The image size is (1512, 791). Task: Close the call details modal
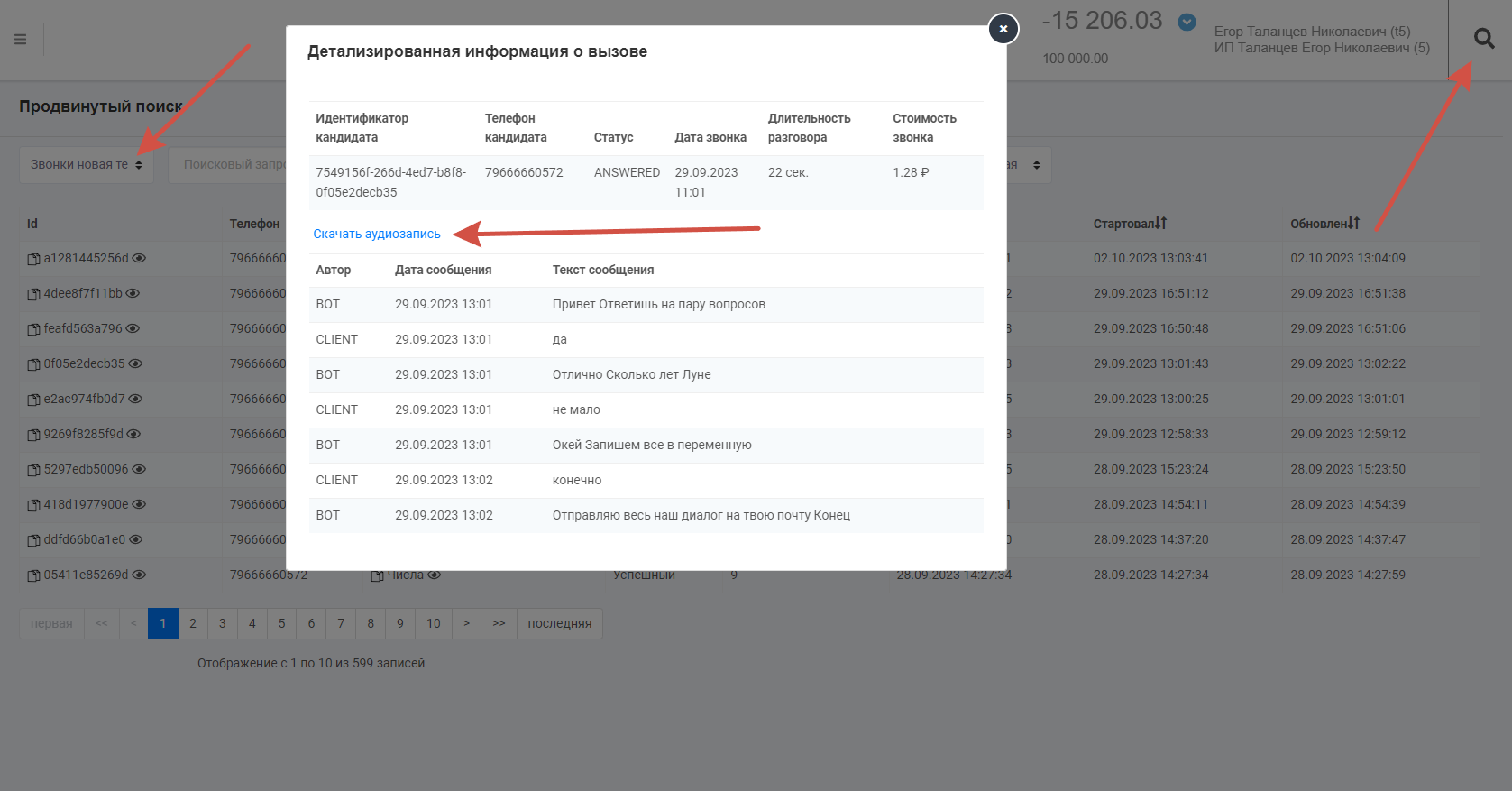(1003, 29)
